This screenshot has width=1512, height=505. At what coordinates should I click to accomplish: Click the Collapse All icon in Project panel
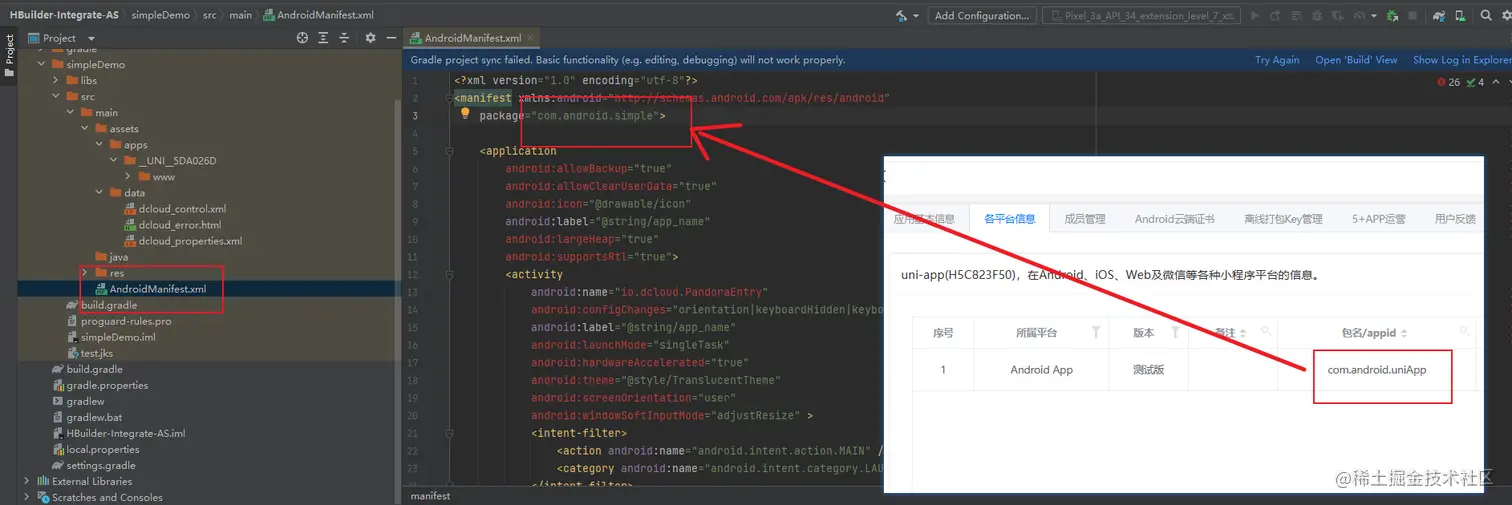[346, 37]
